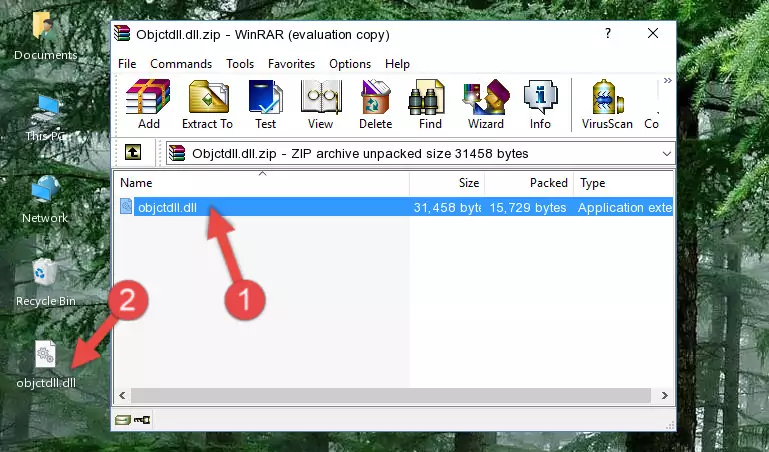Click the objctdll.dll row file icon
The image size is (769, 452).
click(126, 206)
